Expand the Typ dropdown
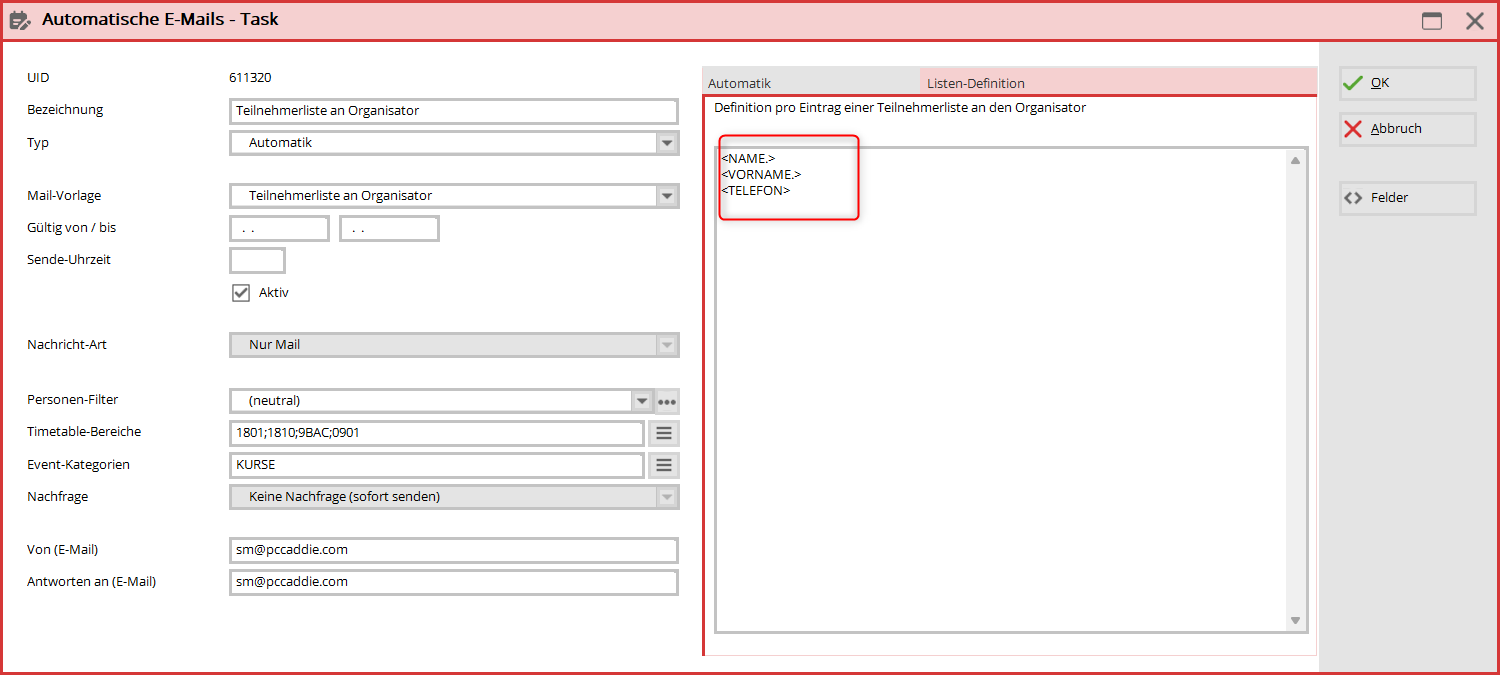Viewport: 1500px width, 675px height. click(667, 143)
